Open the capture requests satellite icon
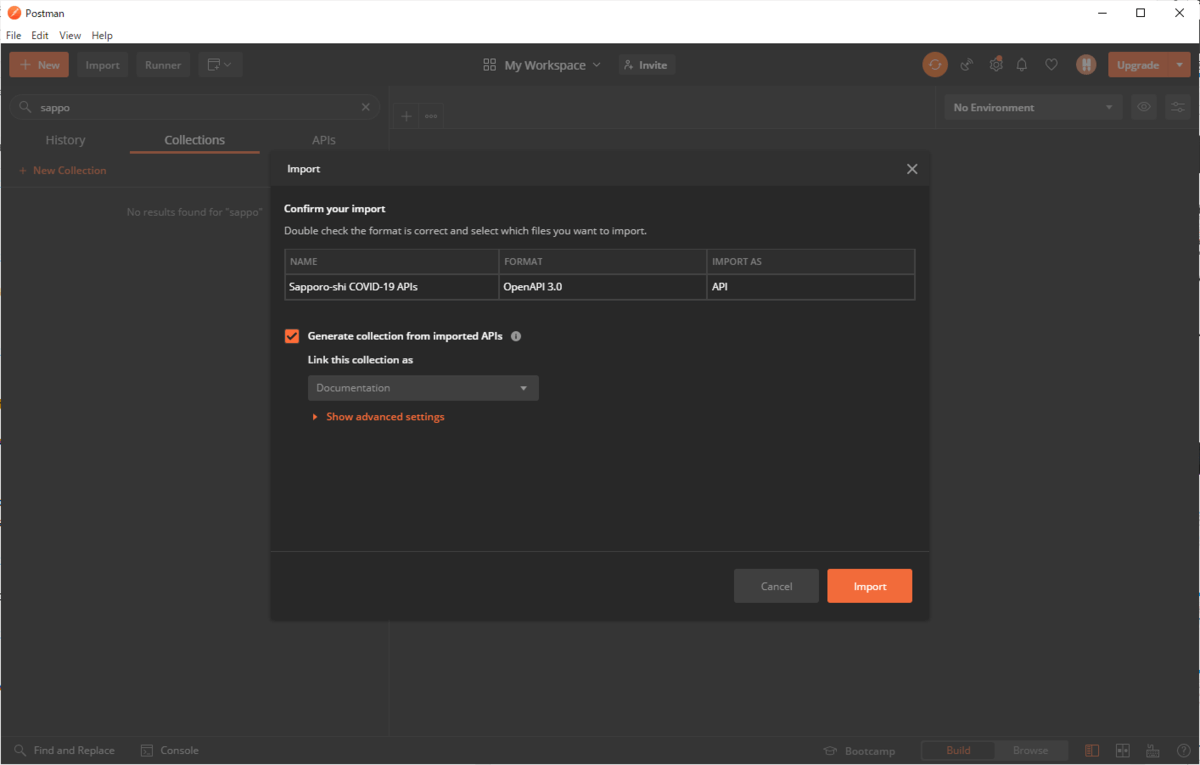The width and height of the screenshot is (1200, 765). click(x=966, y=65)
